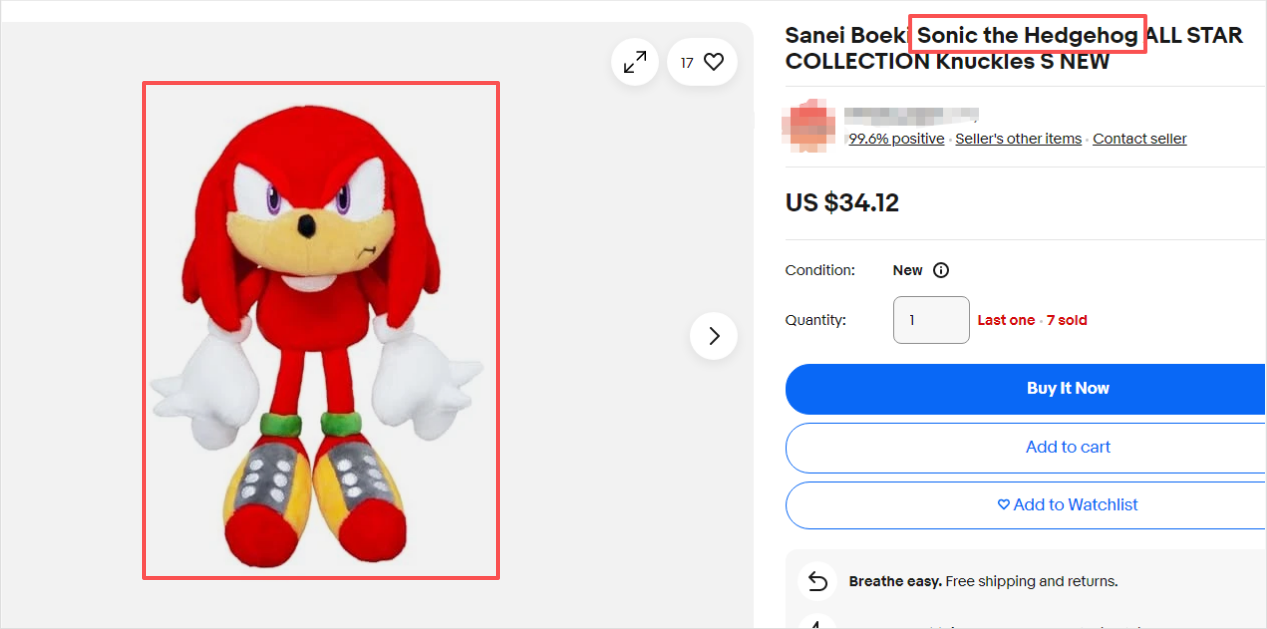Click the "New" condition value
The height and width of the screenshot is (629, 1267).
click(907, 270)
